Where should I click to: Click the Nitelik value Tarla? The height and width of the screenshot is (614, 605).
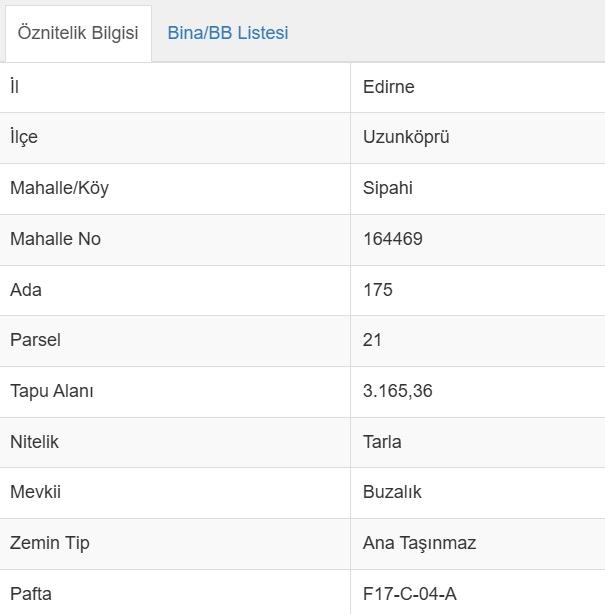tap(382, 441)
